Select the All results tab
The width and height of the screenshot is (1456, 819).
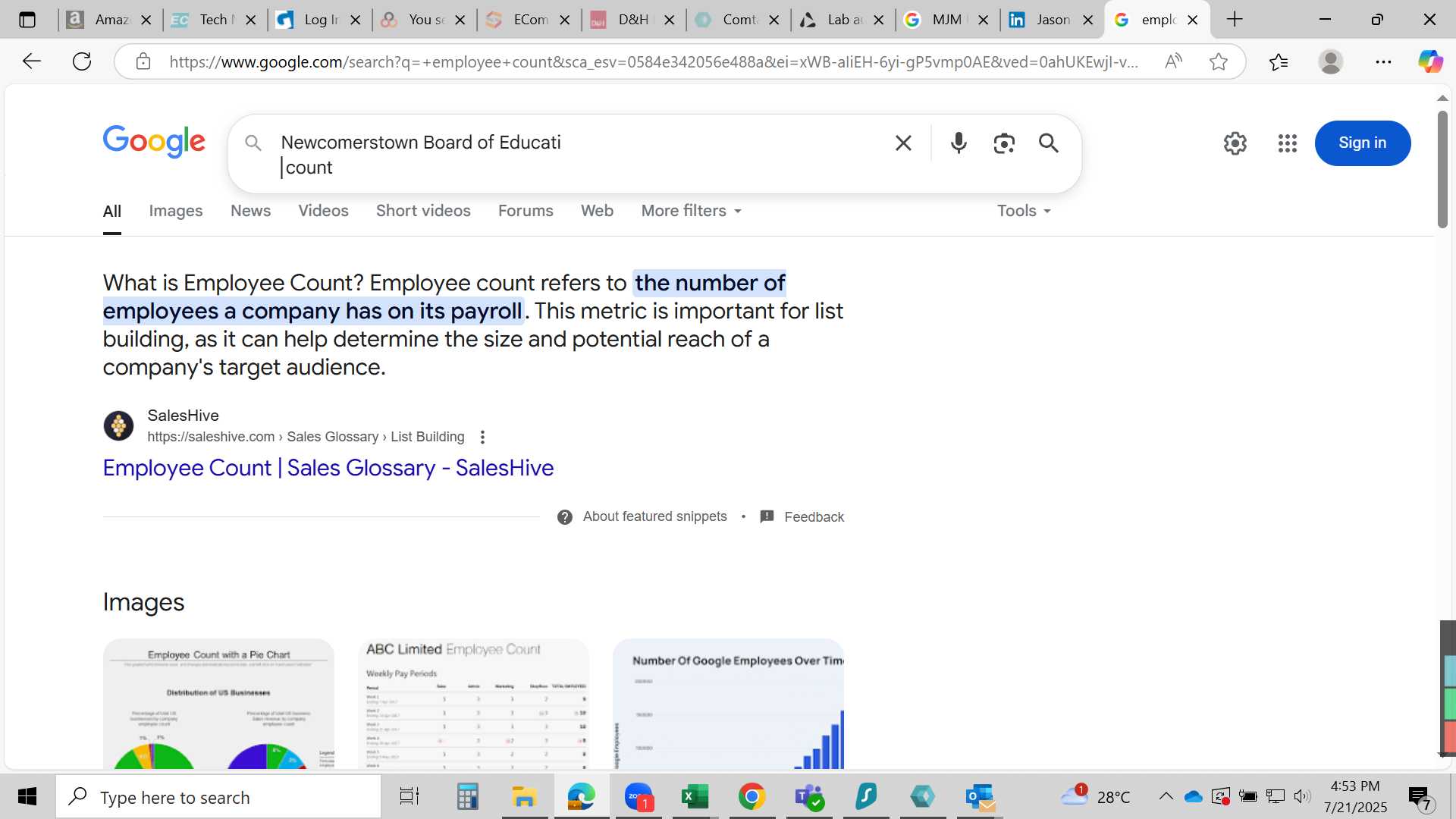111,212
